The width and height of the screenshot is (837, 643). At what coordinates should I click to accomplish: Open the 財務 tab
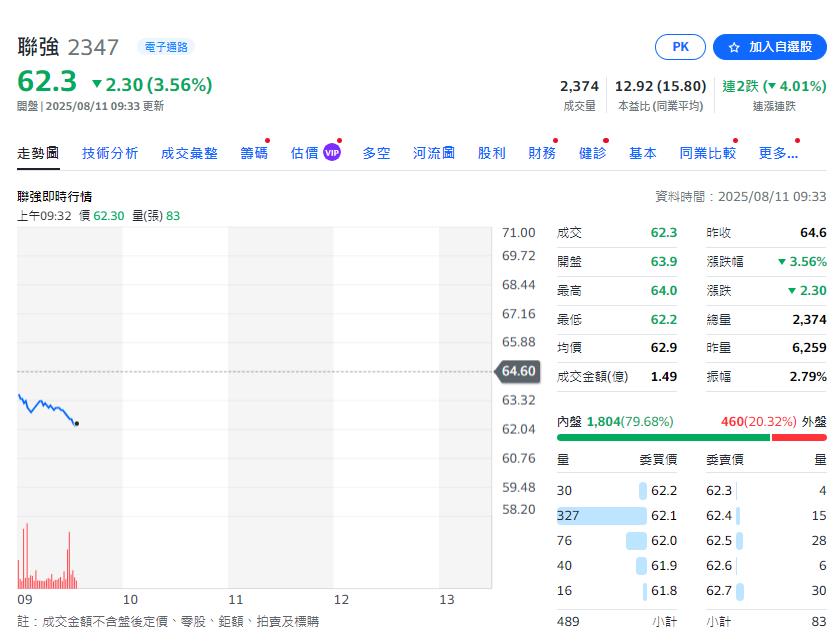click(x=542, y=153)
